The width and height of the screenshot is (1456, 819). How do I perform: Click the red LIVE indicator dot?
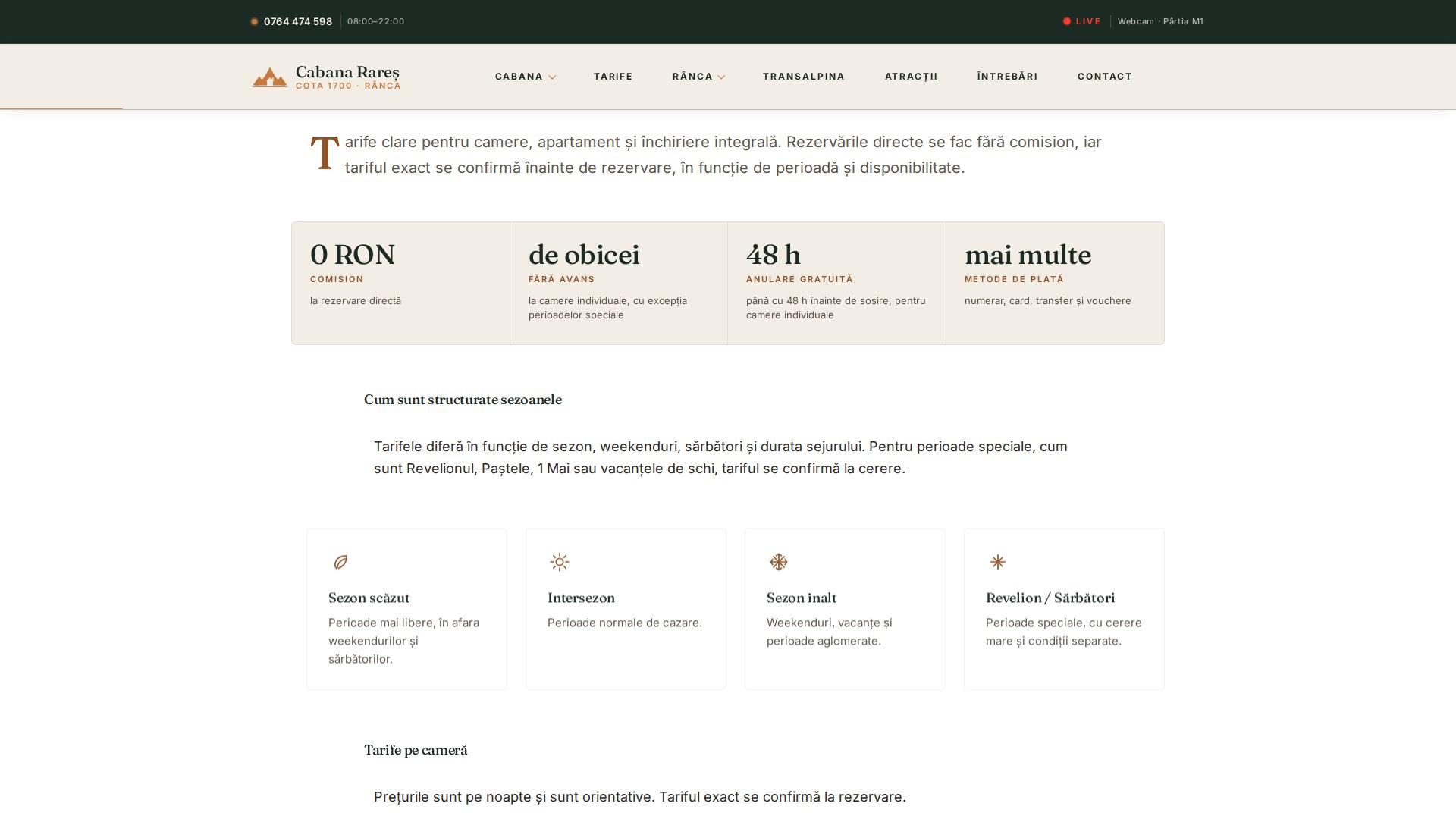[1067, 21]
